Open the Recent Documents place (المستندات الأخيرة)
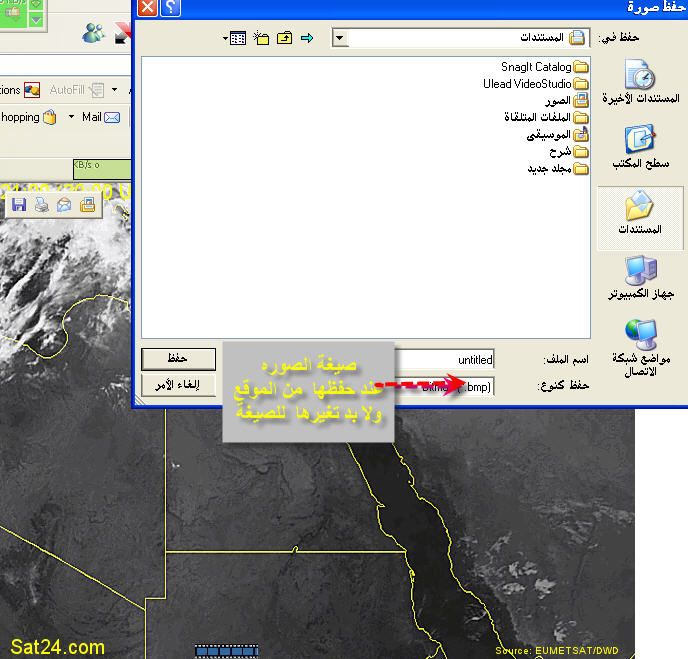Image resolution: width=688 pixels, height=659 pixels. 640,82
